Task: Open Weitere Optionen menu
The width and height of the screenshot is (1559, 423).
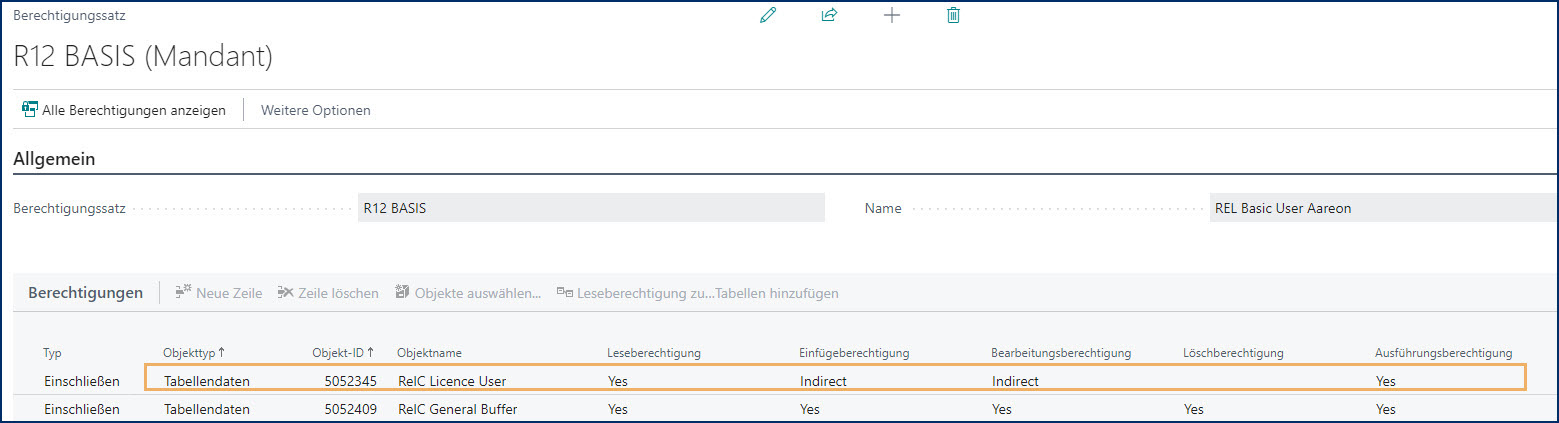Action: pos(316,110)
